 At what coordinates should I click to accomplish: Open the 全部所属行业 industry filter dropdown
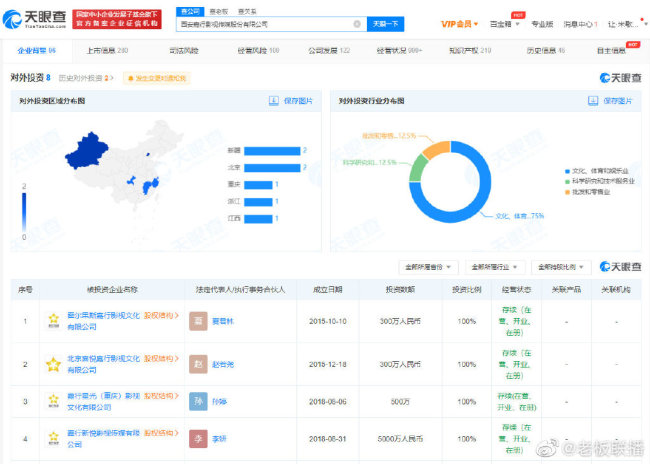click(495, 267)
